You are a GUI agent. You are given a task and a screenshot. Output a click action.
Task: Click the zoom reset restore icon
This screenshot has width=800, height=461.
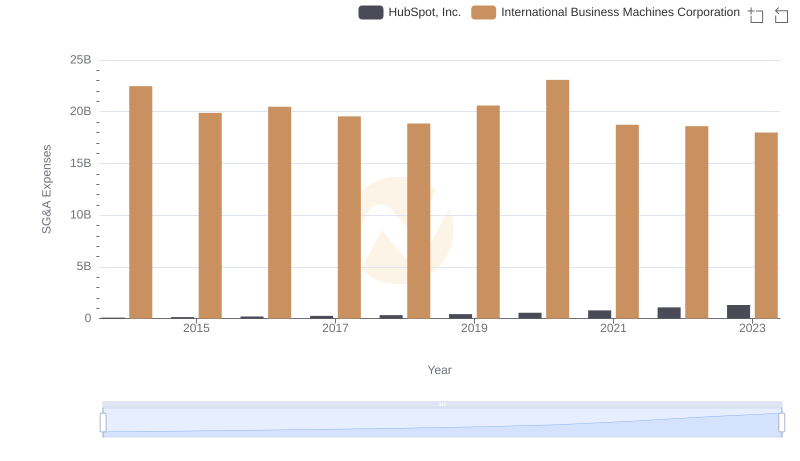(x=781, y=15)
